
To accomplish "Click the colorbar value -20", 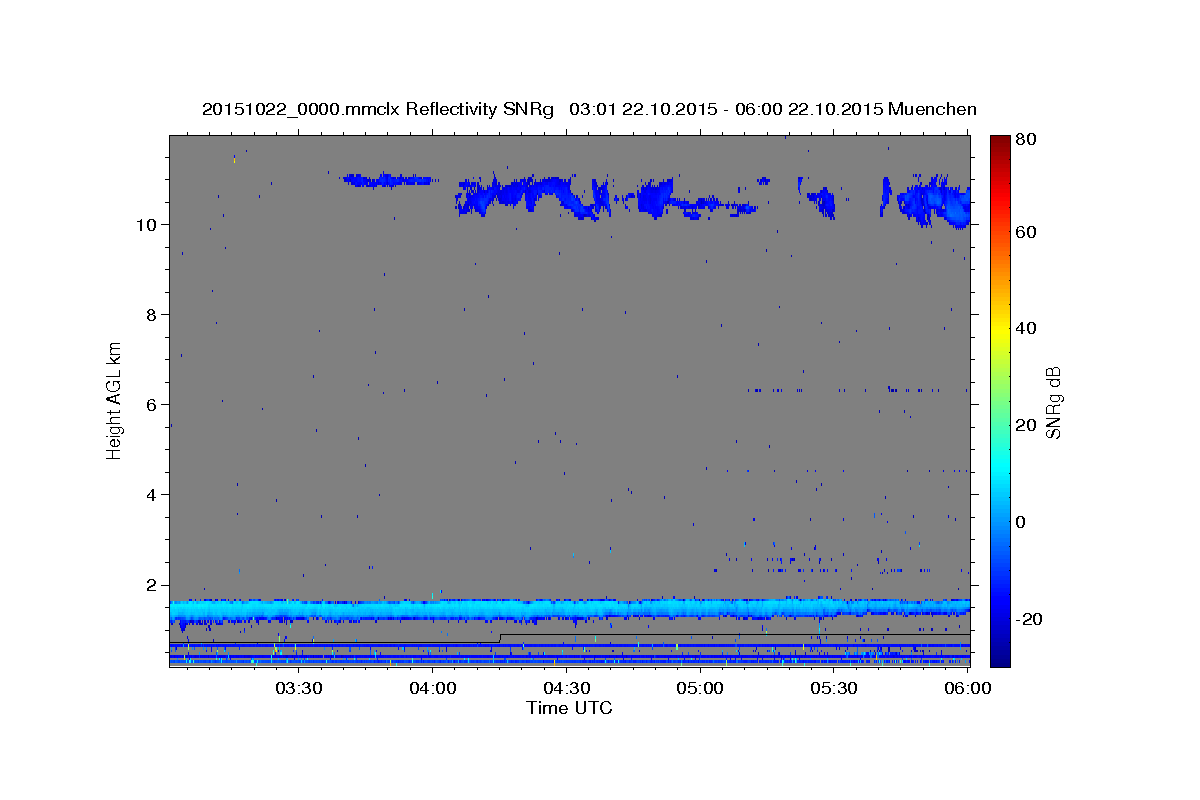I will click(1030, 619).
